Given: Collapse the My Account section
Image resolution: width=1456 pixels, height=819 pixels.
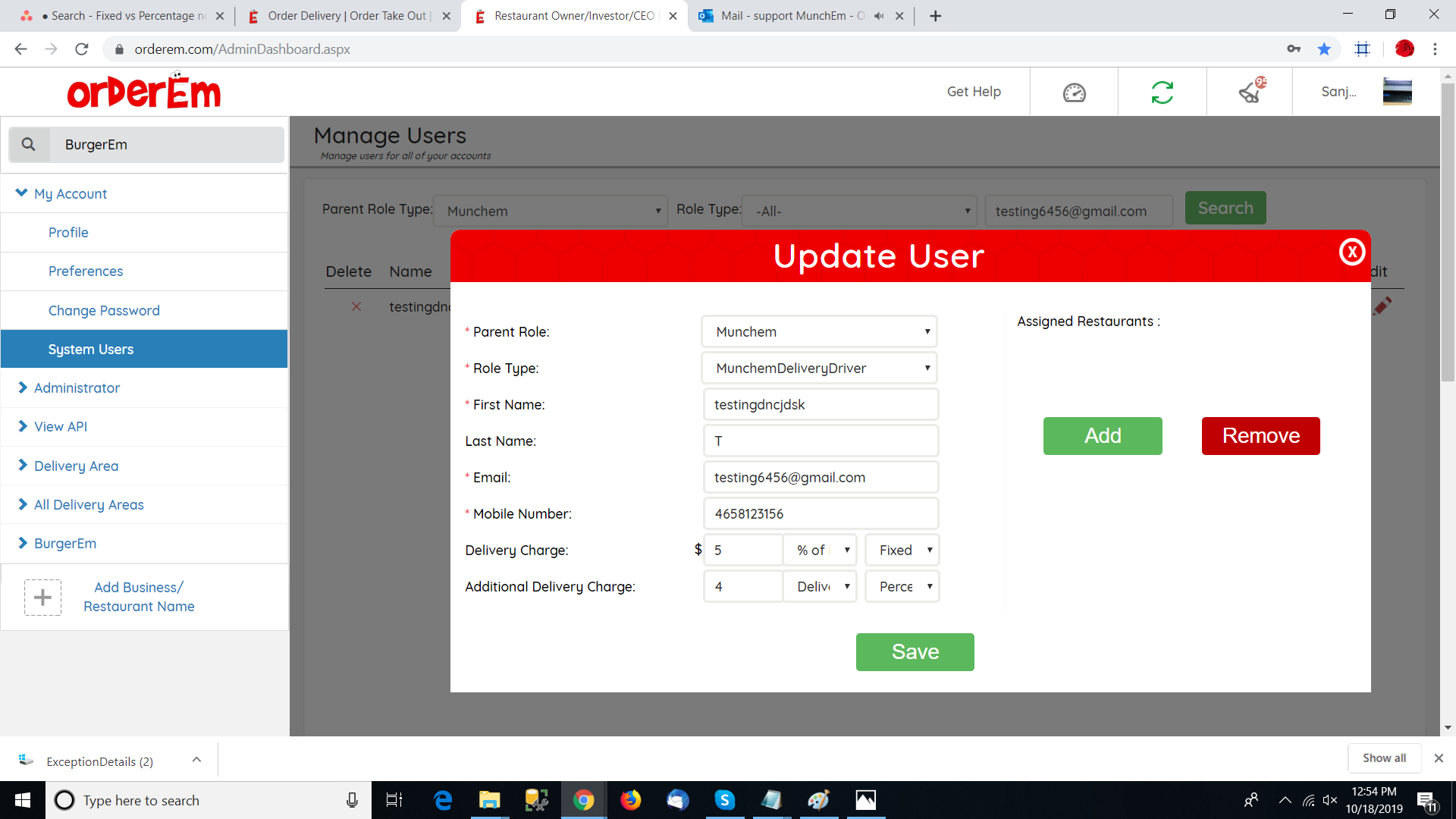Looking at the screenshot, I should [x=70, y=194].
